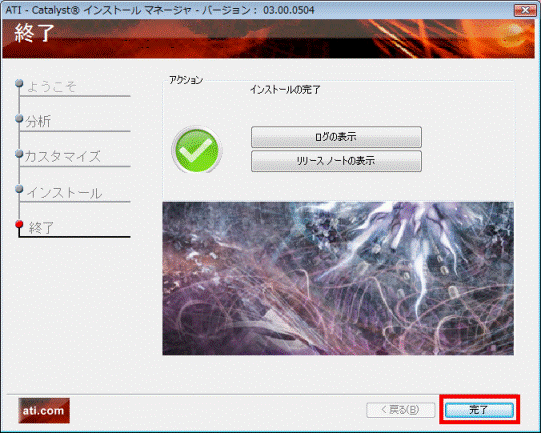
Task: Show release notes via リリース ノートの表示
Action: click(x=336, y=161)
